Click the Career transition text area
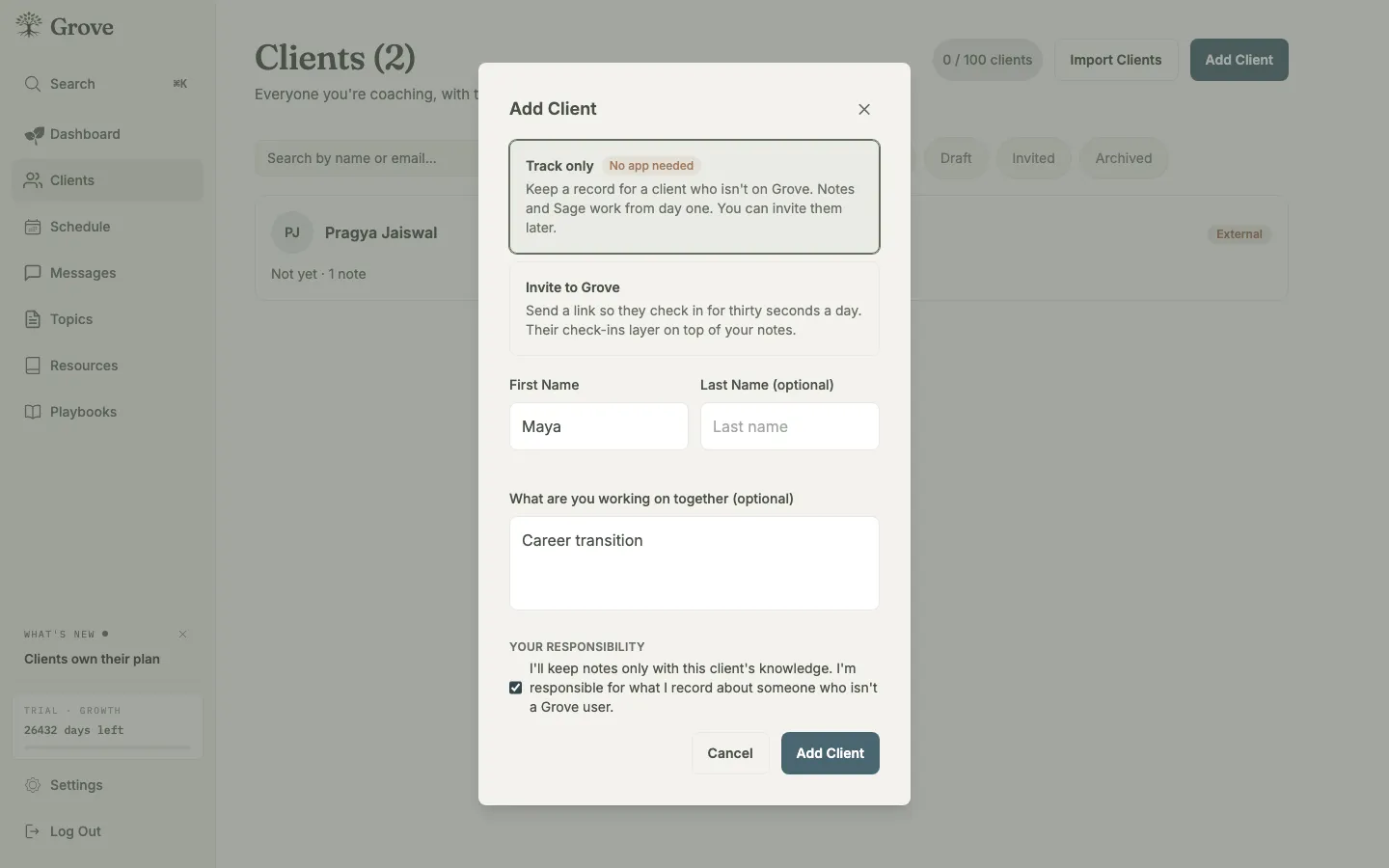 [694, 563]
